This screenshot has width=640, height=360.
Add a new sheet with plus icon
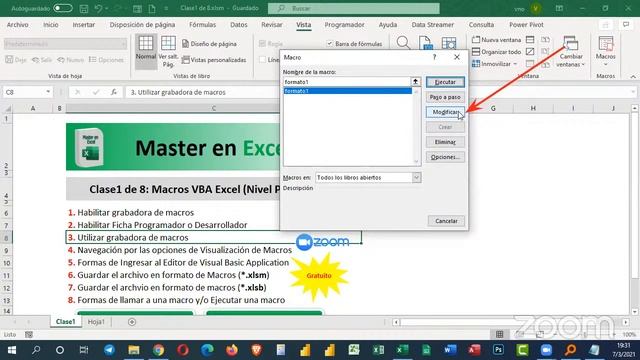pos(132,322)
